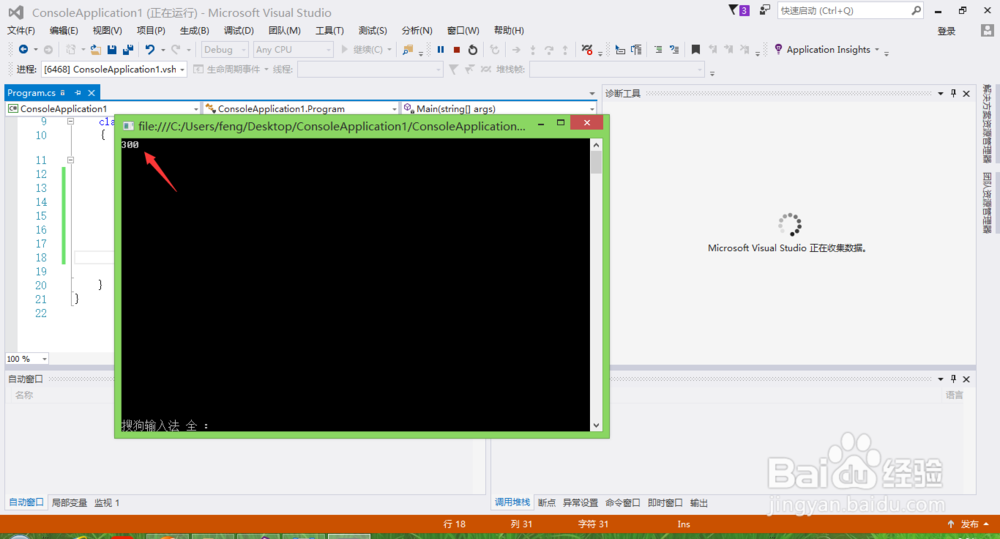
Task: Open the ConsoleApplication1 project scope dropdown
Action: 103,108
